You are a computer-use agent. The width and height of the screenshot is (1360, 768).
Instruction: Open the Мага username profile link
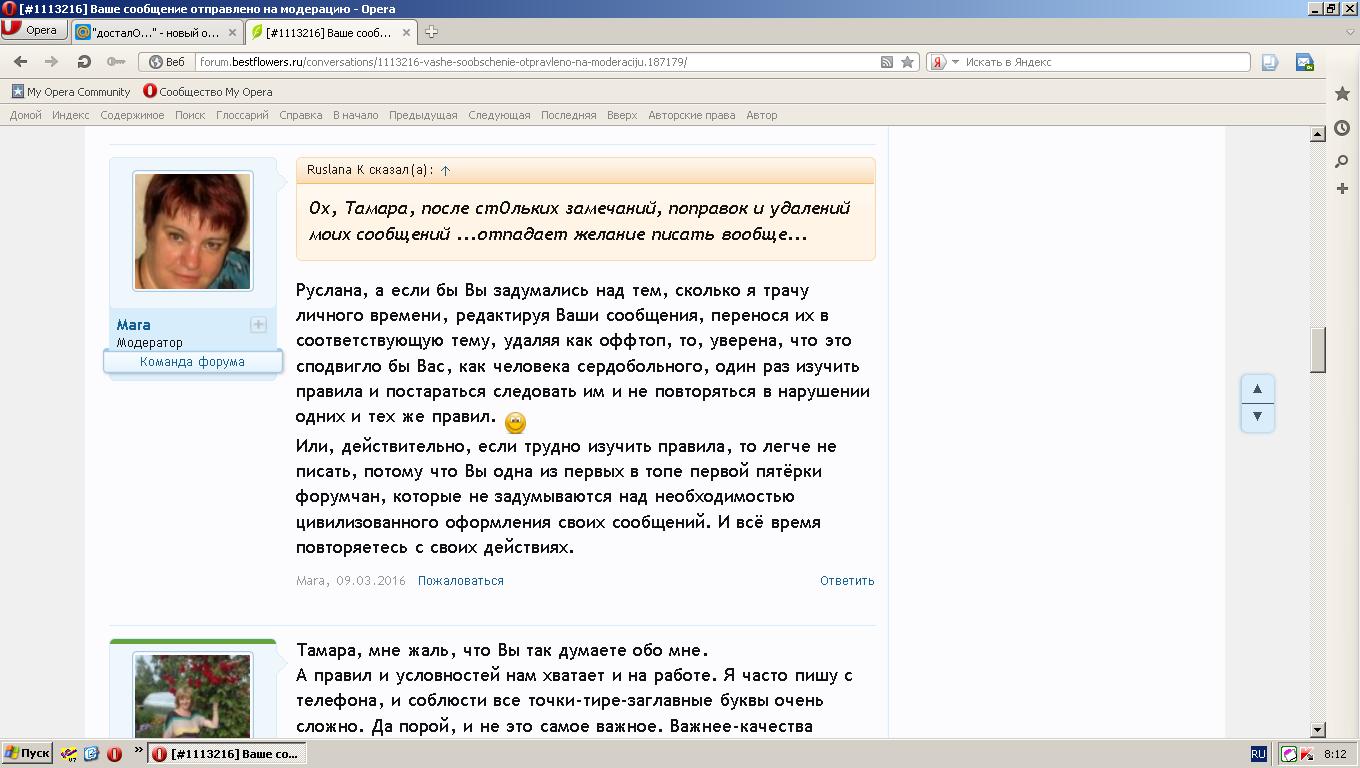click(x=134, y=324)
